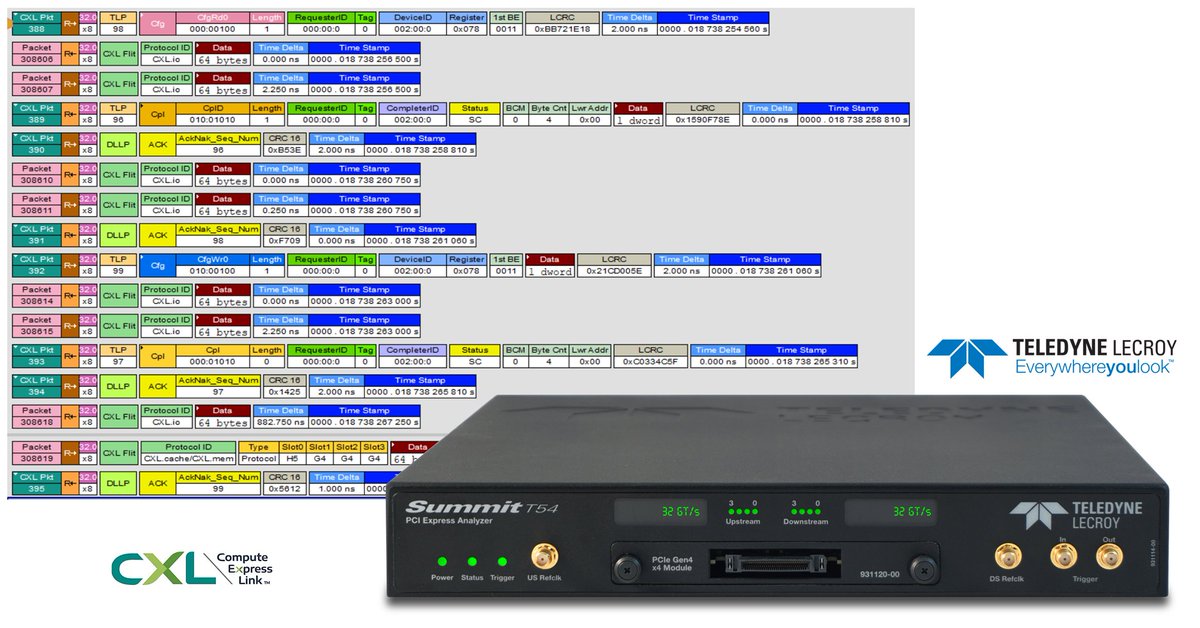Click the CfgRd0 000:00100 field
The height and width of the screenshot is (628, 1200).
[x=211, y=24]
